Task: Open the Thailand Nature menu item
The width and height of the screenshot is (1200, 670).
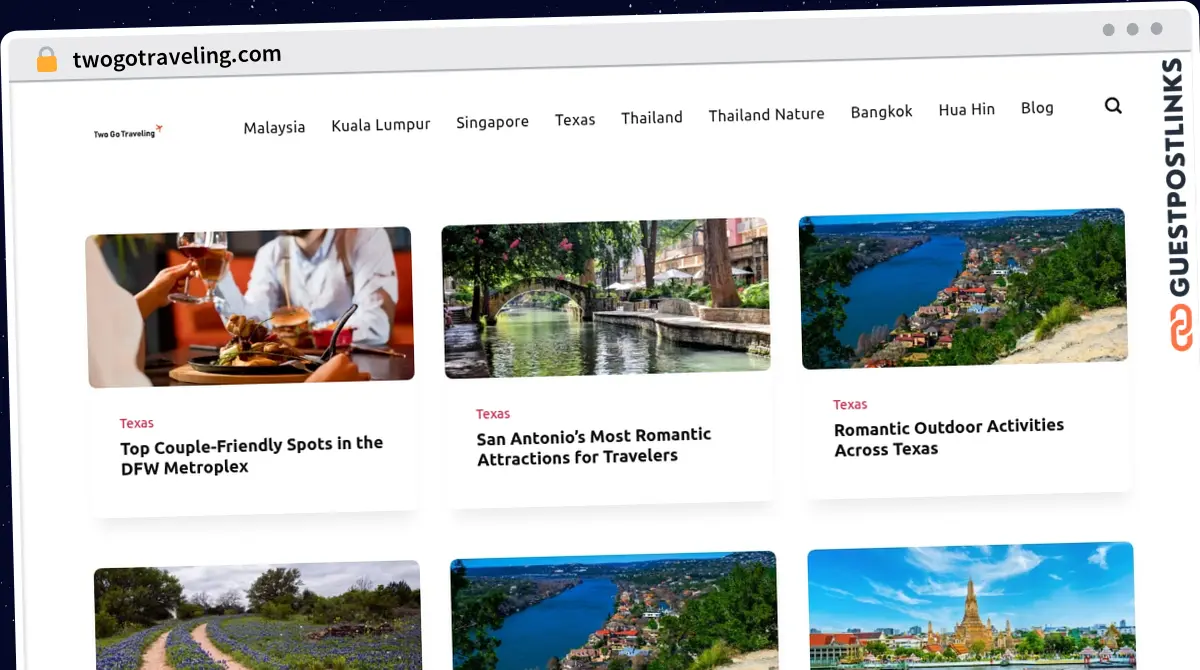Action: tap(767, 115)
